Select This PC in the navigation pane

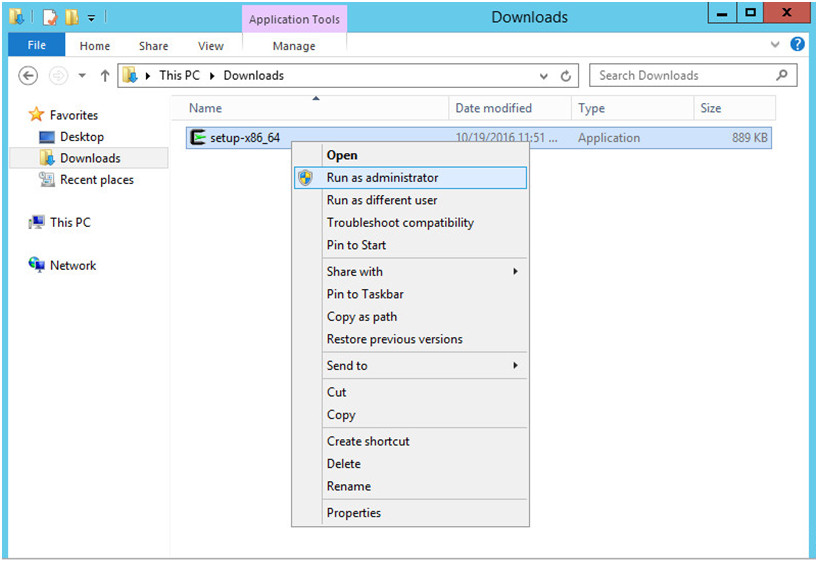[70, 222]
